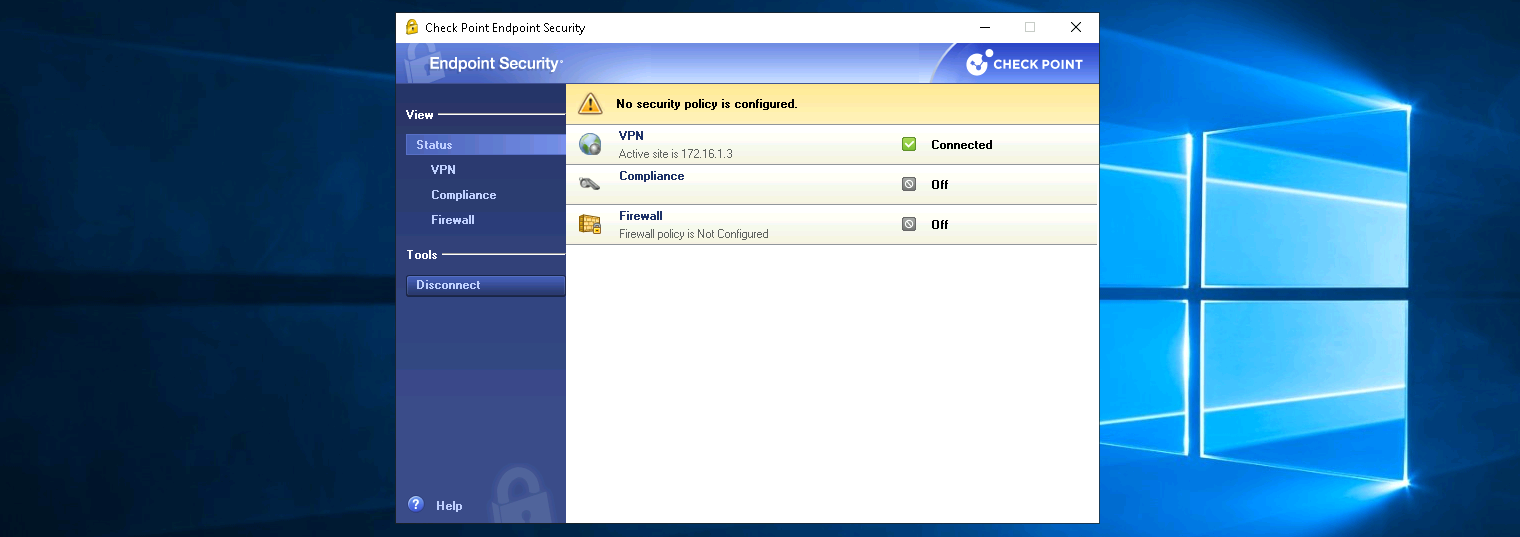1520x537 pixels.
Task: Click the Compliance heading in status list
Action: pyautogui.click(x=651, y=176)
